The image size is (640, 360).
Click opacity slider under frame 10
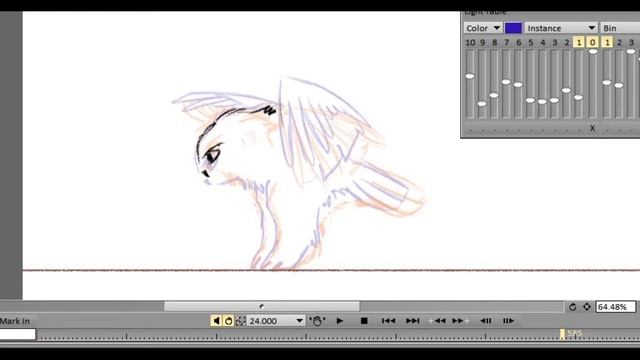click(470, 84)
